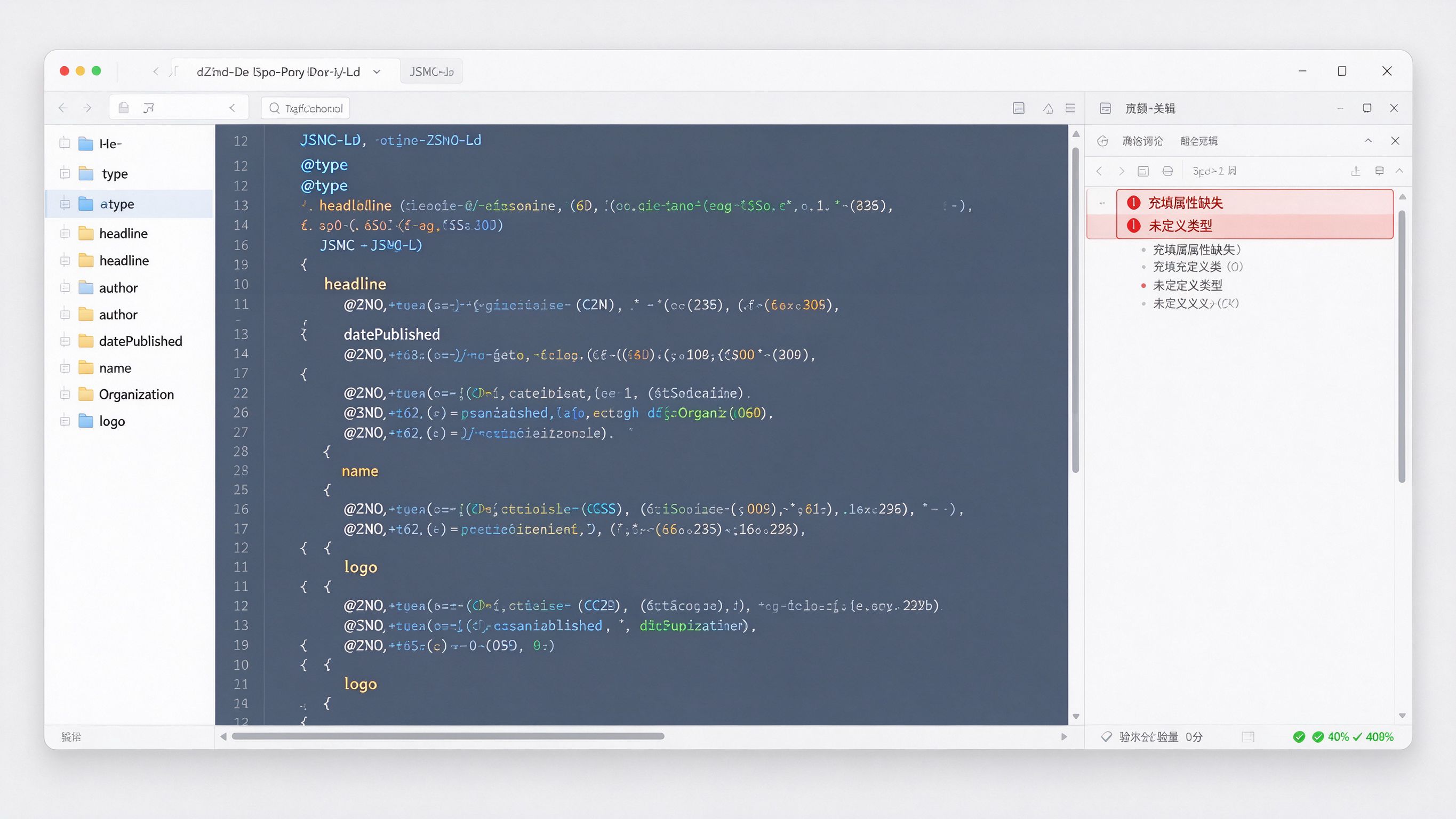Click the previous result arrow in the right panel
This screenshot has width=1456, height=819.
click(x=1099, y=171)
